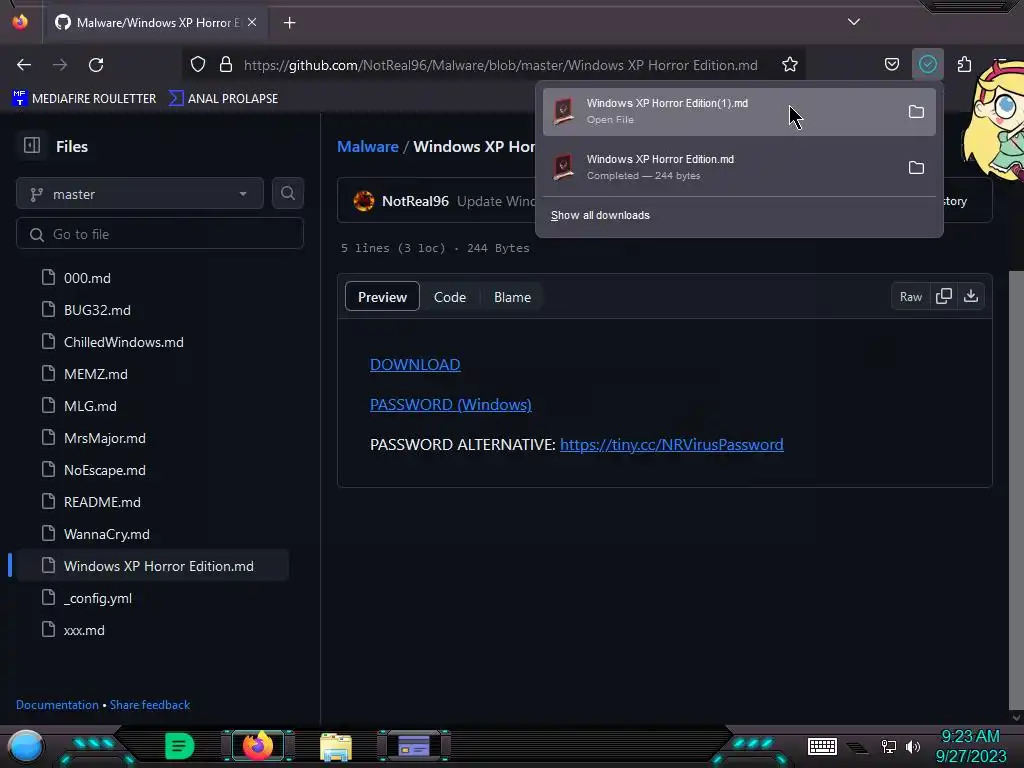The width and height of the screenshot is (1024, 768).
Task: Open MLG.md in the file tree
Action: click(90, 406)
